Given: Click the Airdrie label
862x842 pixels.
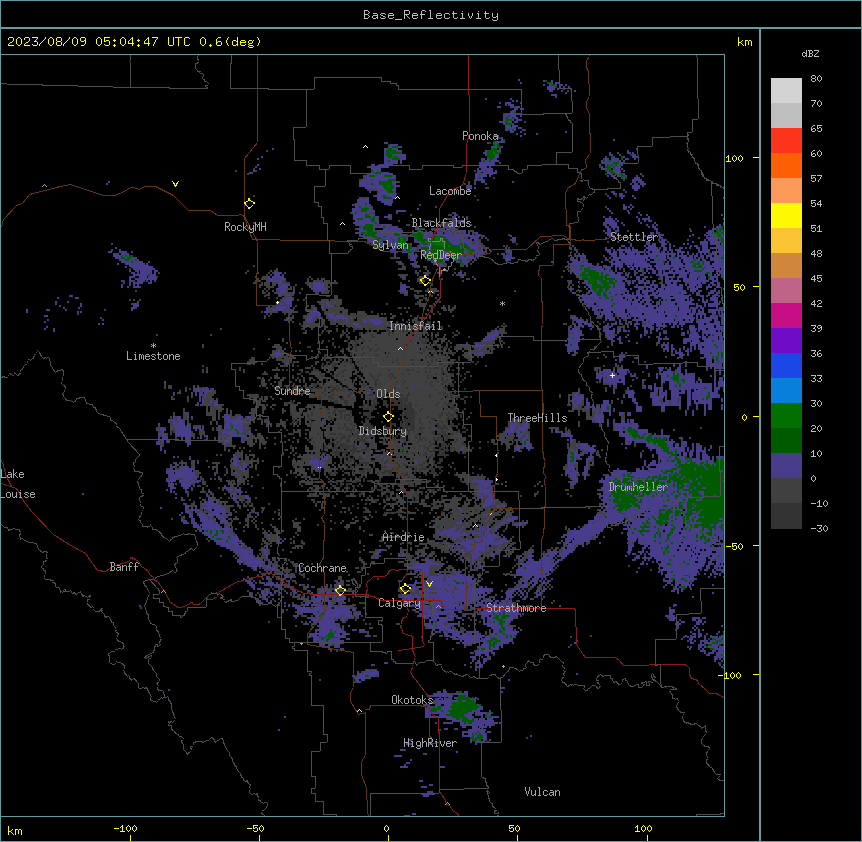Looking at the screenshot, I should pyautogui.click(x=404, y=537).
